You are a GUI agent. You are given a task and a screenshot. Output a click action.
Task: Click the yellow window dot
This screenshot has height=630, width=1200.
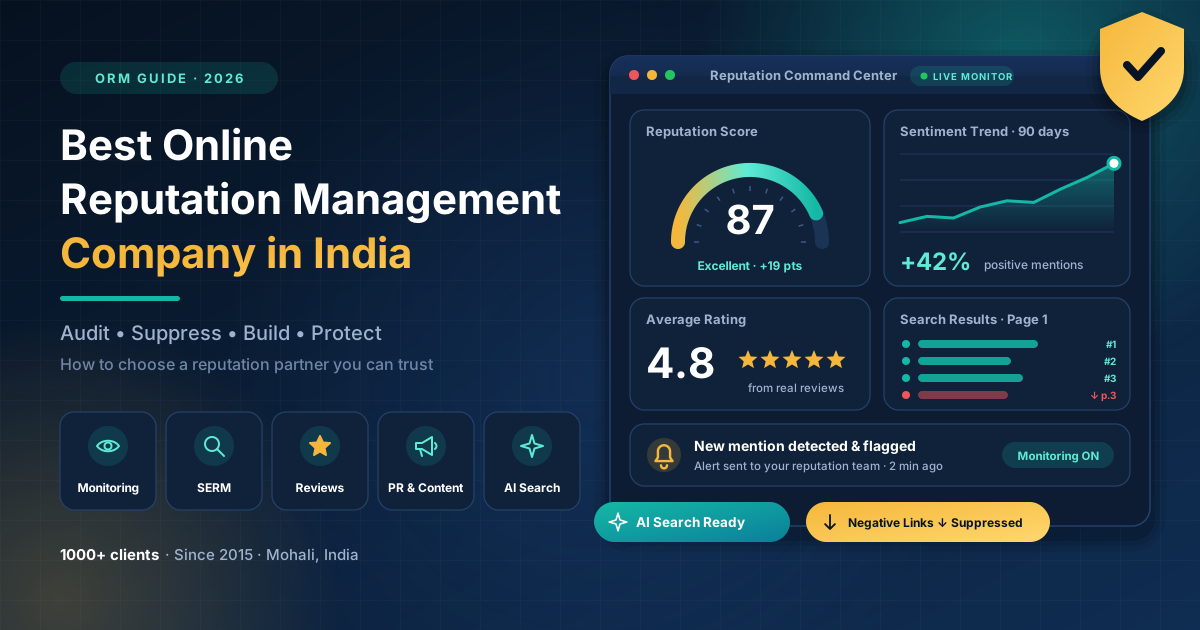pyautogui.click(x=652, y=75)
